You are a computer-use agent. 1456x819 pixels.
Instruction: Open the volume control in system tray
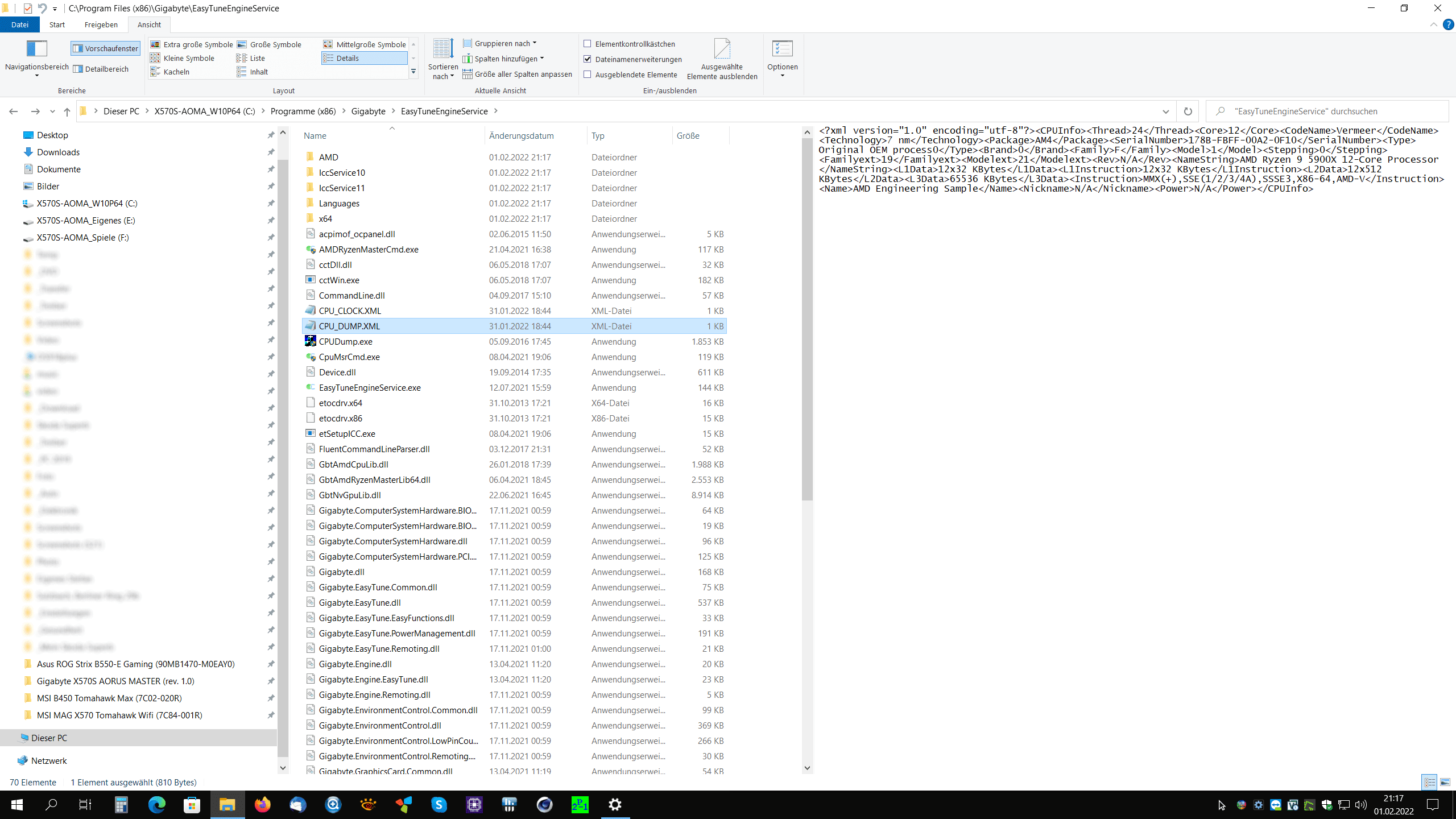click(x=1360, y=804)
